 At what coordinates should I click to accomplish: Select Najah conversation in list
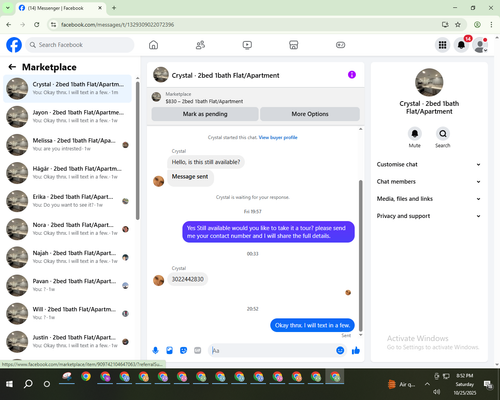coord(67,257)
